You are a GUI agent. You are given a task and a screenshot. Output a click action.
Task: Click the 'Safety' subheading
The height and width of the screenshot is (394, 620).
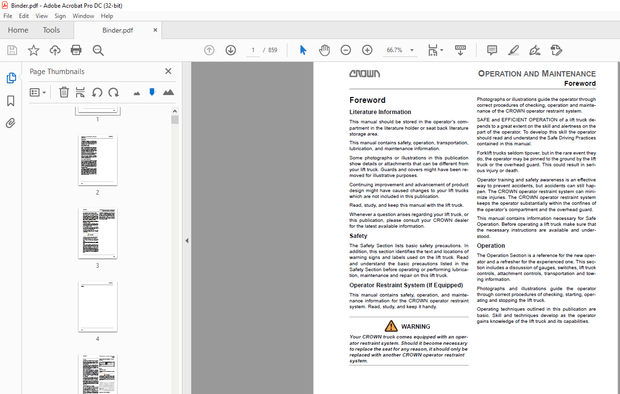[x=358, y=236]
